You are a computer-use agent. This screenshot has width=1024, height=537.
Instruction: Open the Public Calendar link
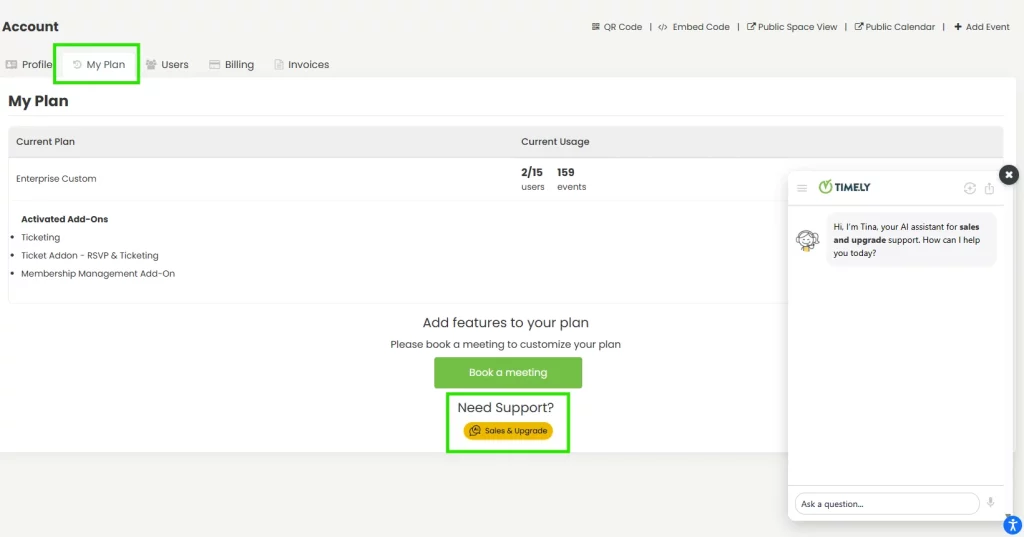click(x=894, y=27)
